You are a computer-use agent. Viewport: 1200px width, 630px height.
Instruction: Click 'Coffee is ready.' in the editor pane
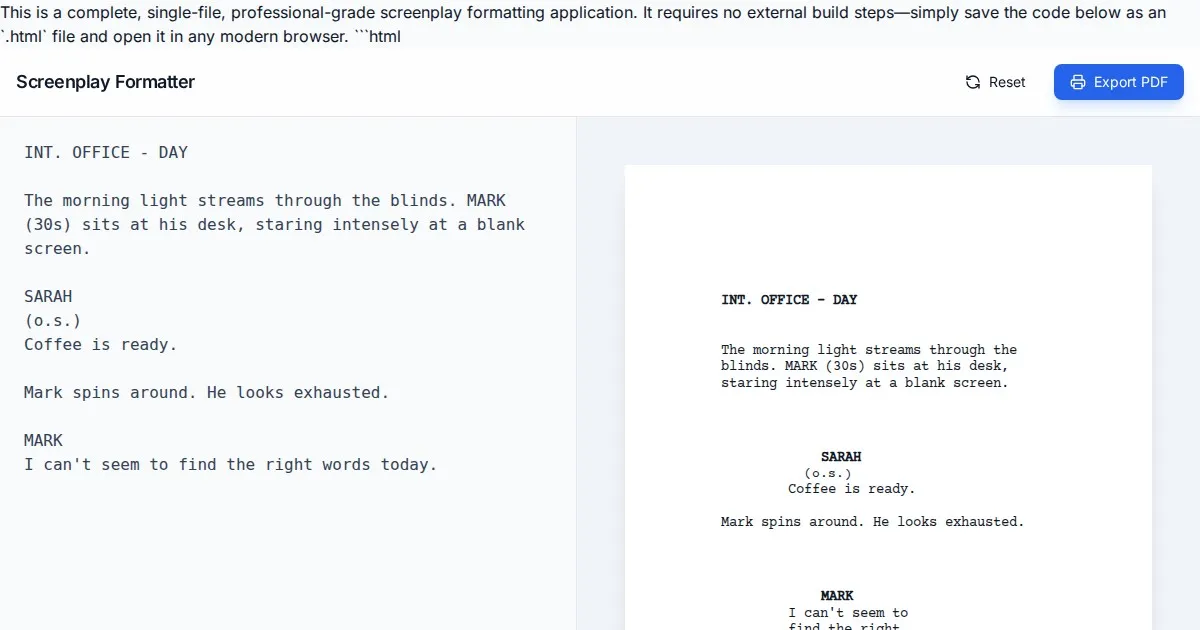pos(100,344)
